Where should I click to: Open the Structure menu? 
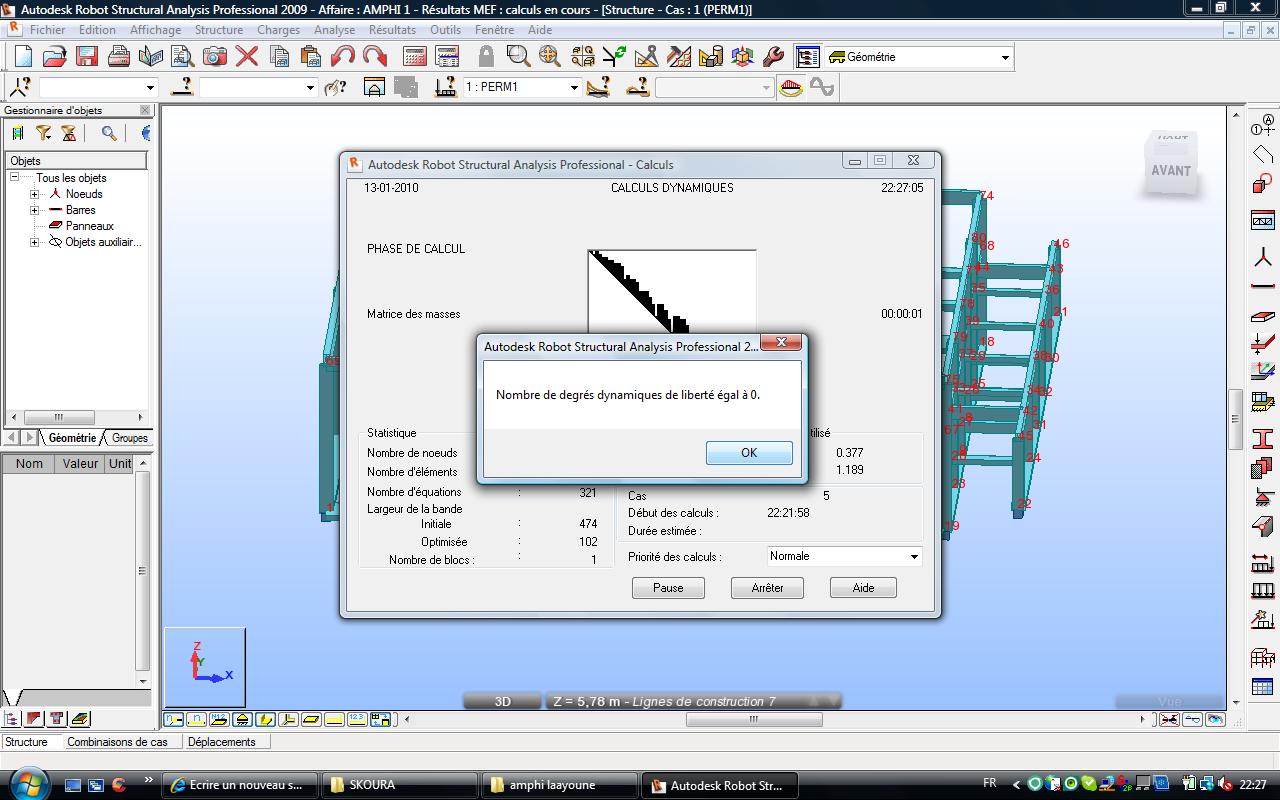219,30
